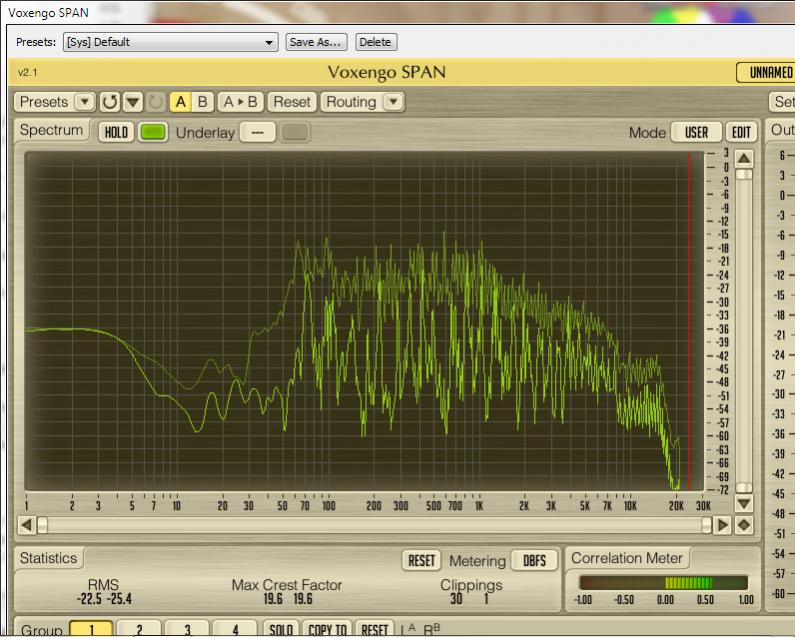This screenshot has width=795, height=637.
Task: Click the greyed redo arrow icon
Action: (x=156, y=102)
